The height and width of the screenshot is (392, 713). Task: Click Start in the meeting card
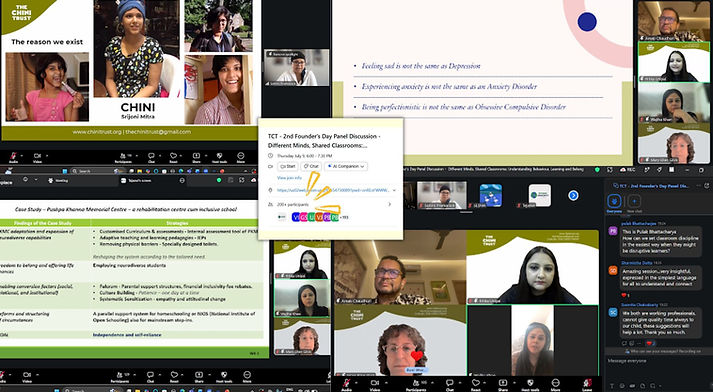pyautogui.click(x=288, y=166)
